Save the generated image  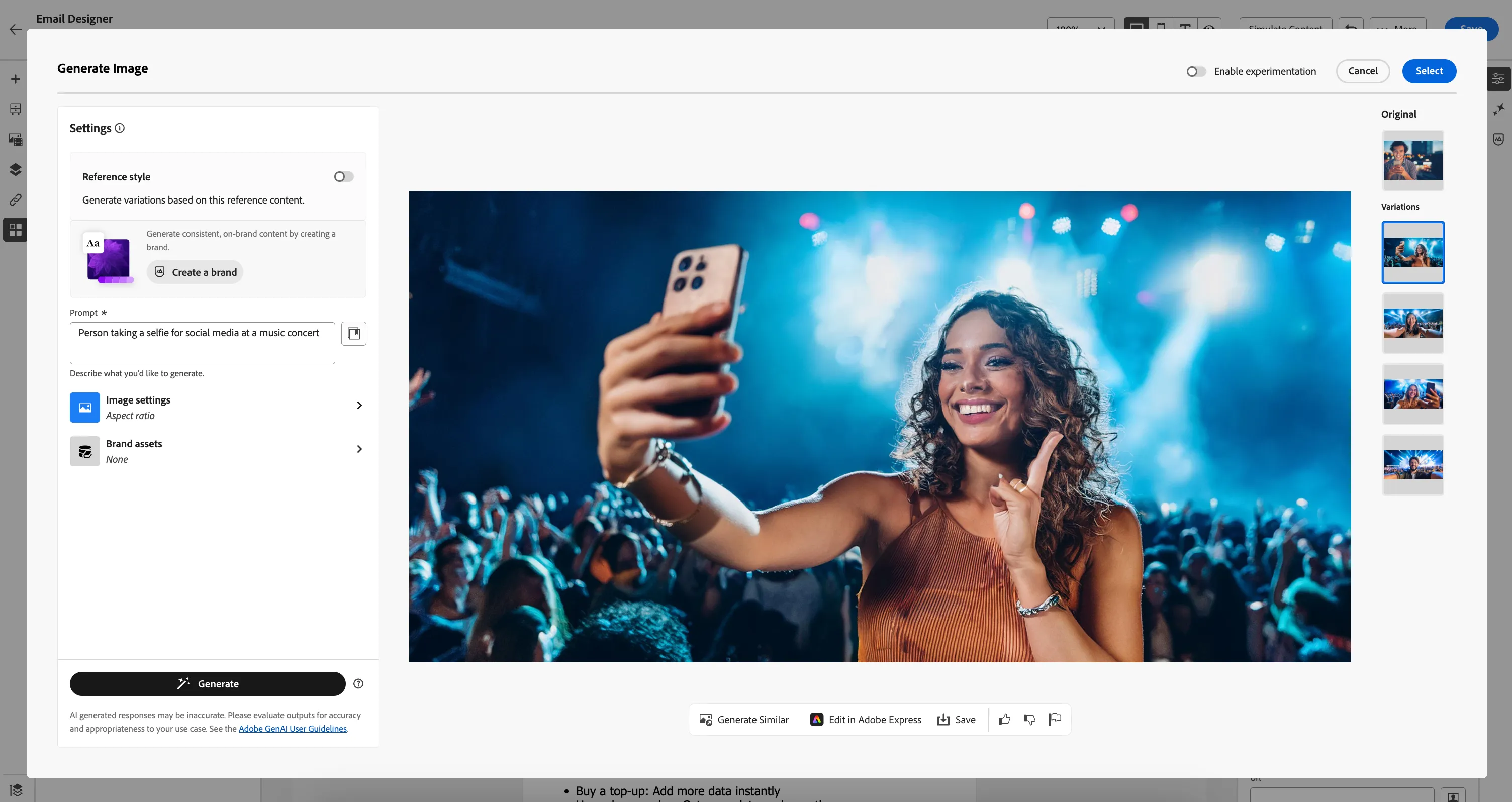pyautogui.click(x=956, y=719)
